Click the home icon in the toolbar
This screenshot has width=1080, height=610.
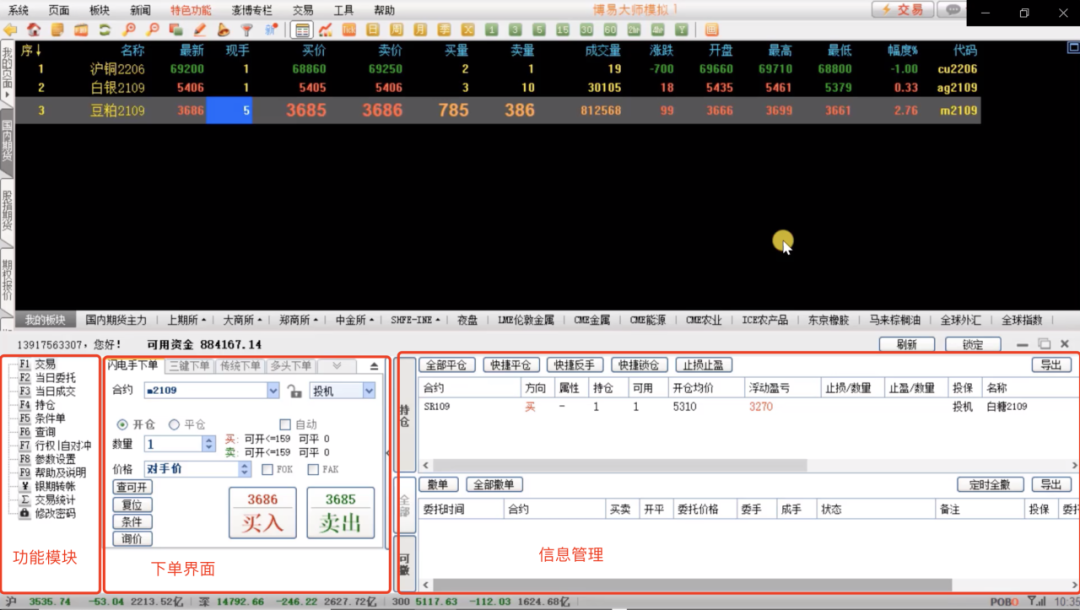34,30
